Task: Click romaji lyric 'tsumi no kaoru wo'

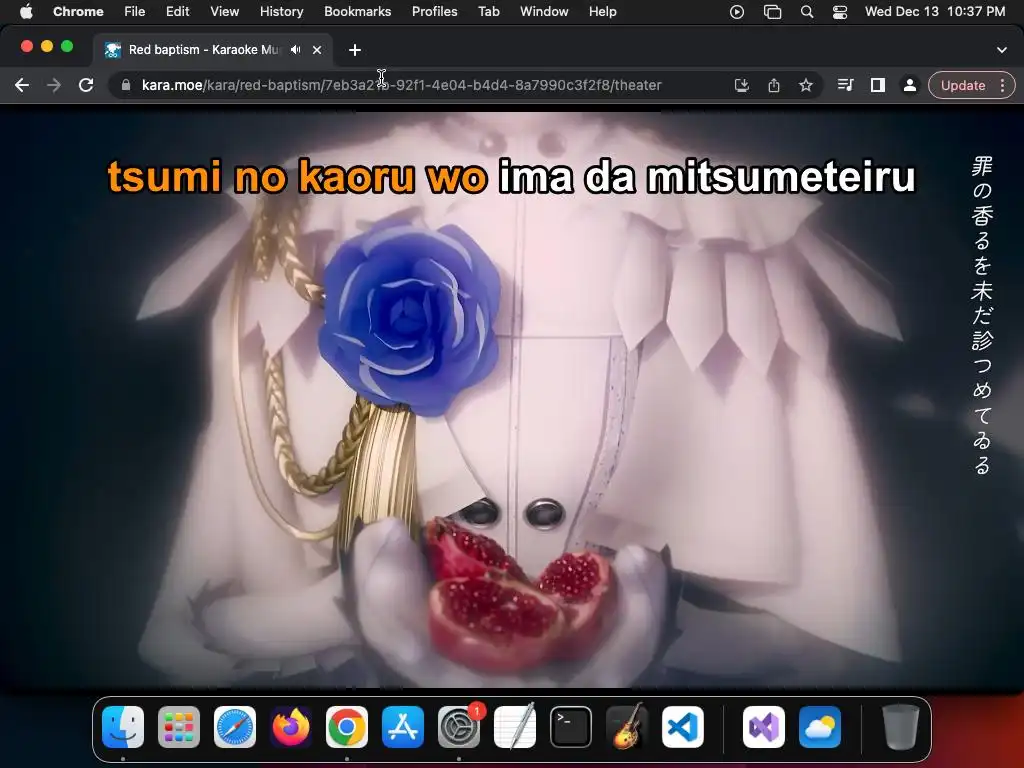Action: click(297, 177)
